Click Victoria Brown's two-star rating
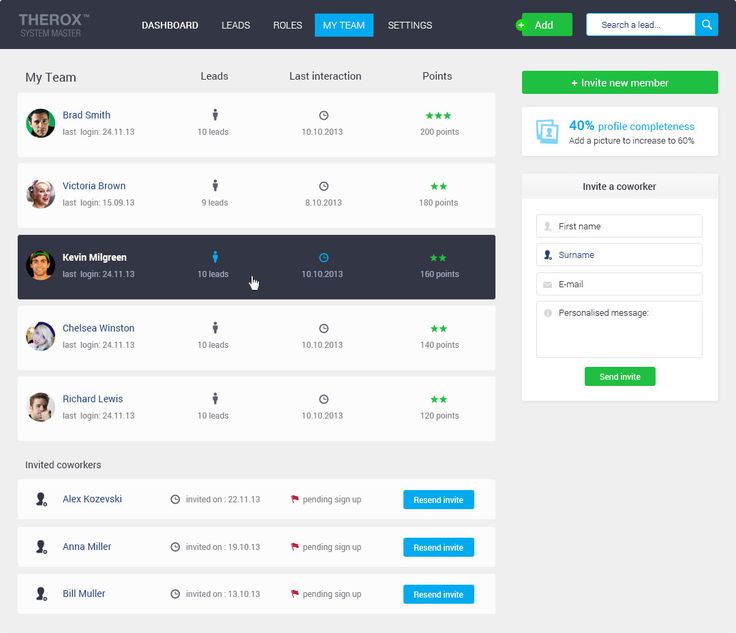Image resolution: width=736 pixels, height=633 pixels. pyautogui.click(x=438, y=186)
